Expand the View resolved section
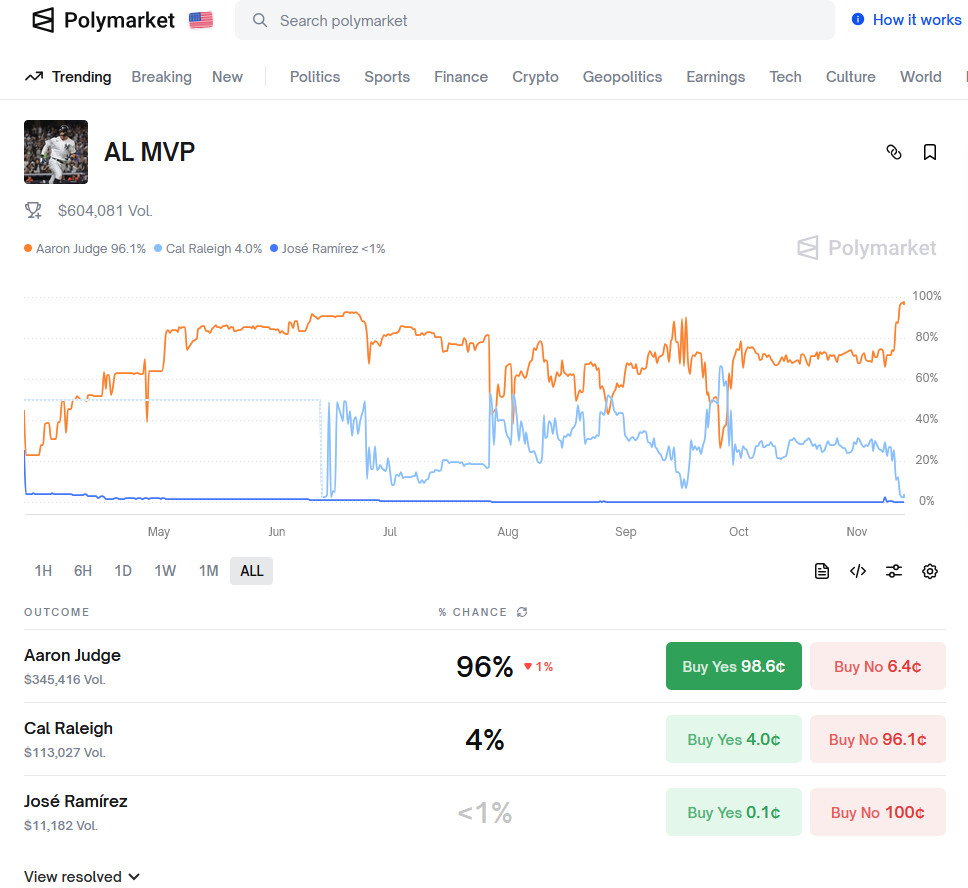968x888 pixels. pos(82,877)
